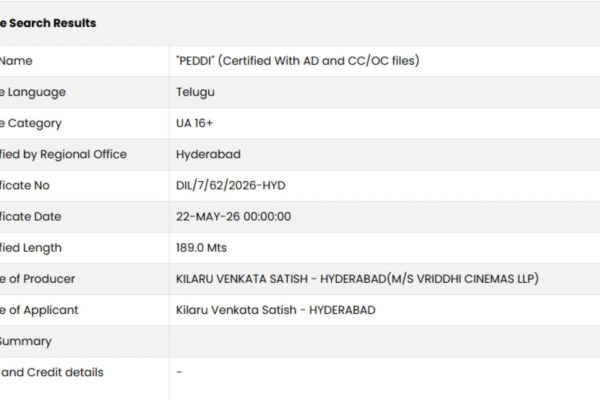Select the Summary row label
Image resolution: width=600 pixels, height=400 pixels.
[x=26, y=341]
